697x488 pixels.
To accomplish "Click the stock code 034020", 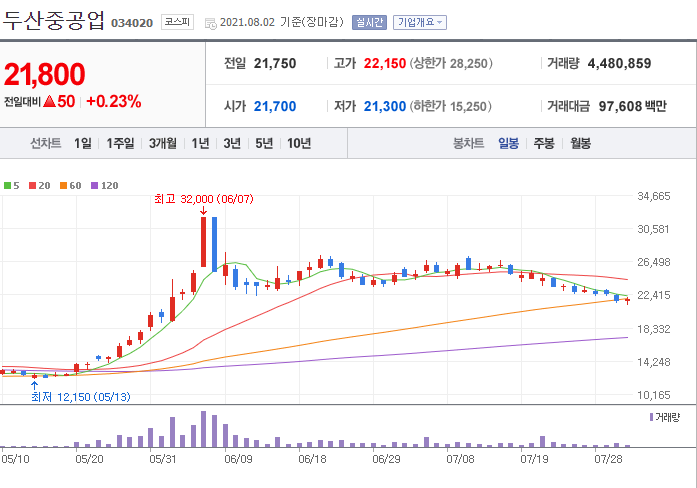I will 132,23.
